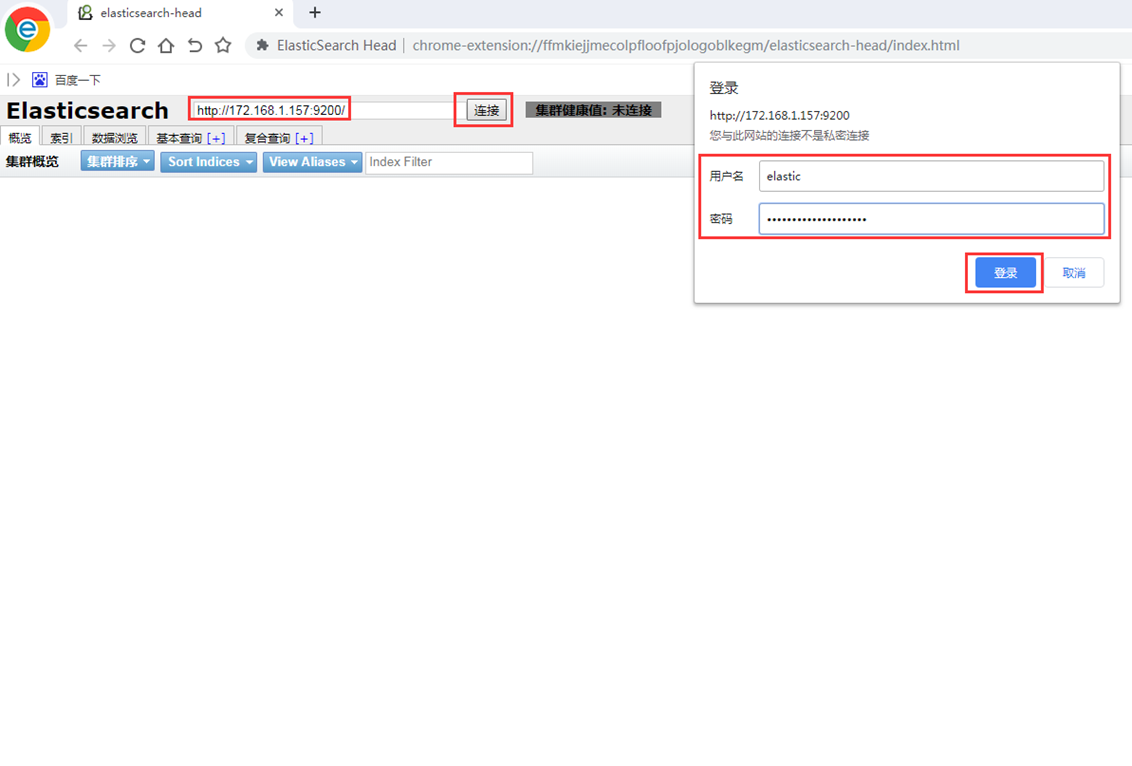This screenshot has height=766, width=1132.
Task: Click the 集群概览 label
Action: (x=32, y=162)
